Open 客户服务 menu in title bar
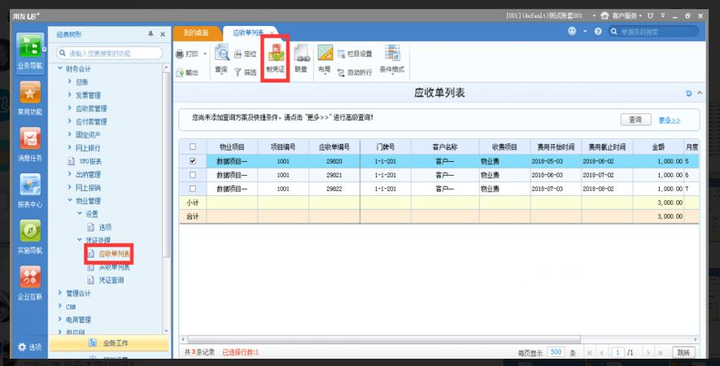This screenshot has height=366, width=720. pos(621,16)
